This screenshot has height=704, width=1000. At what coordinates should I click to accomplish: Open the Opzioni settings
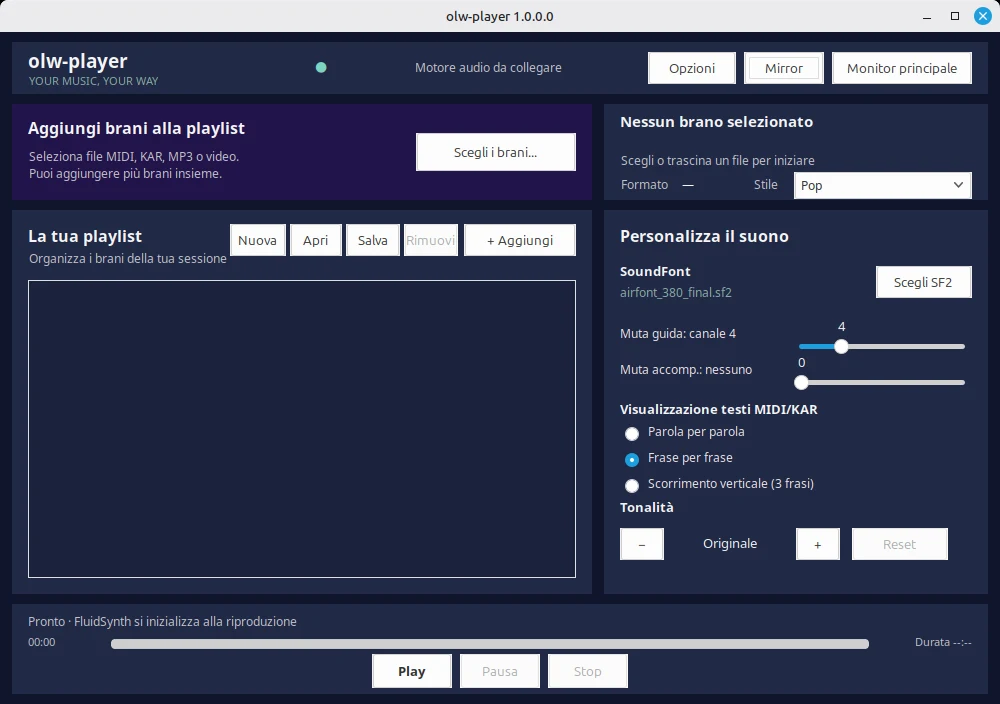coord(691,68)
